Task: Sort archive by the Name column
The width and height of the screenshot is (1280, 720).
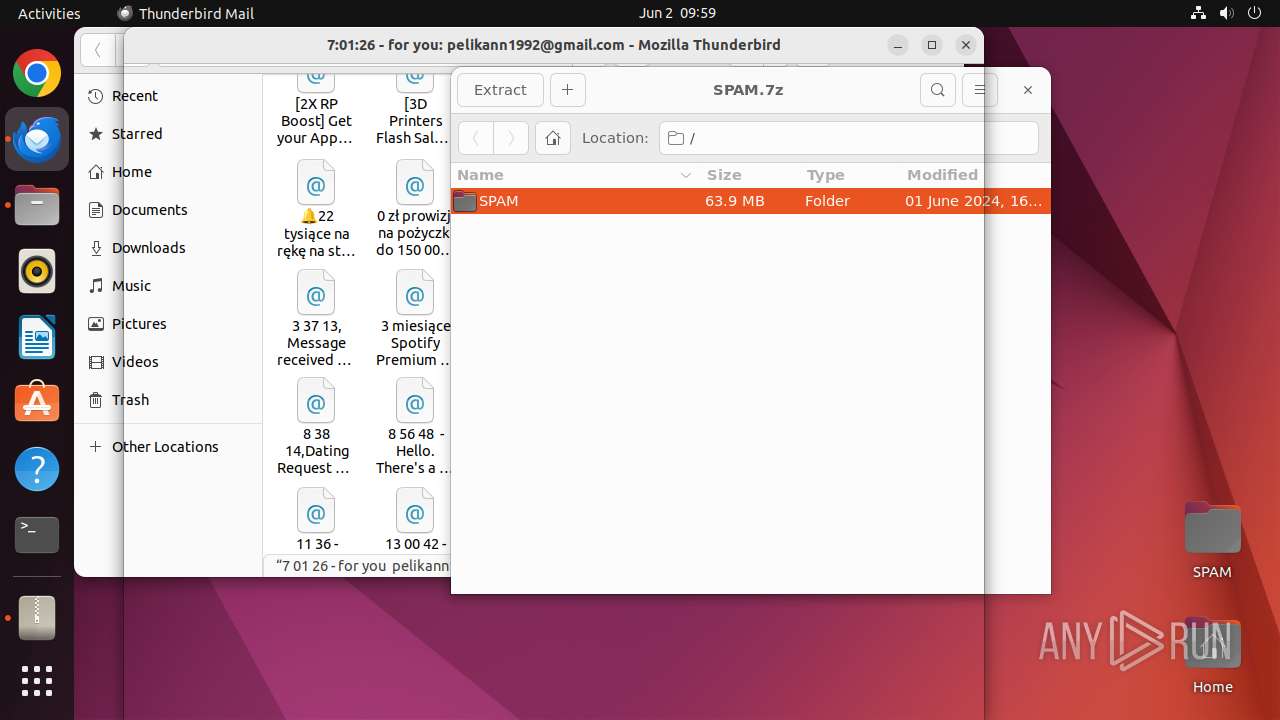Action: point(575,175)
